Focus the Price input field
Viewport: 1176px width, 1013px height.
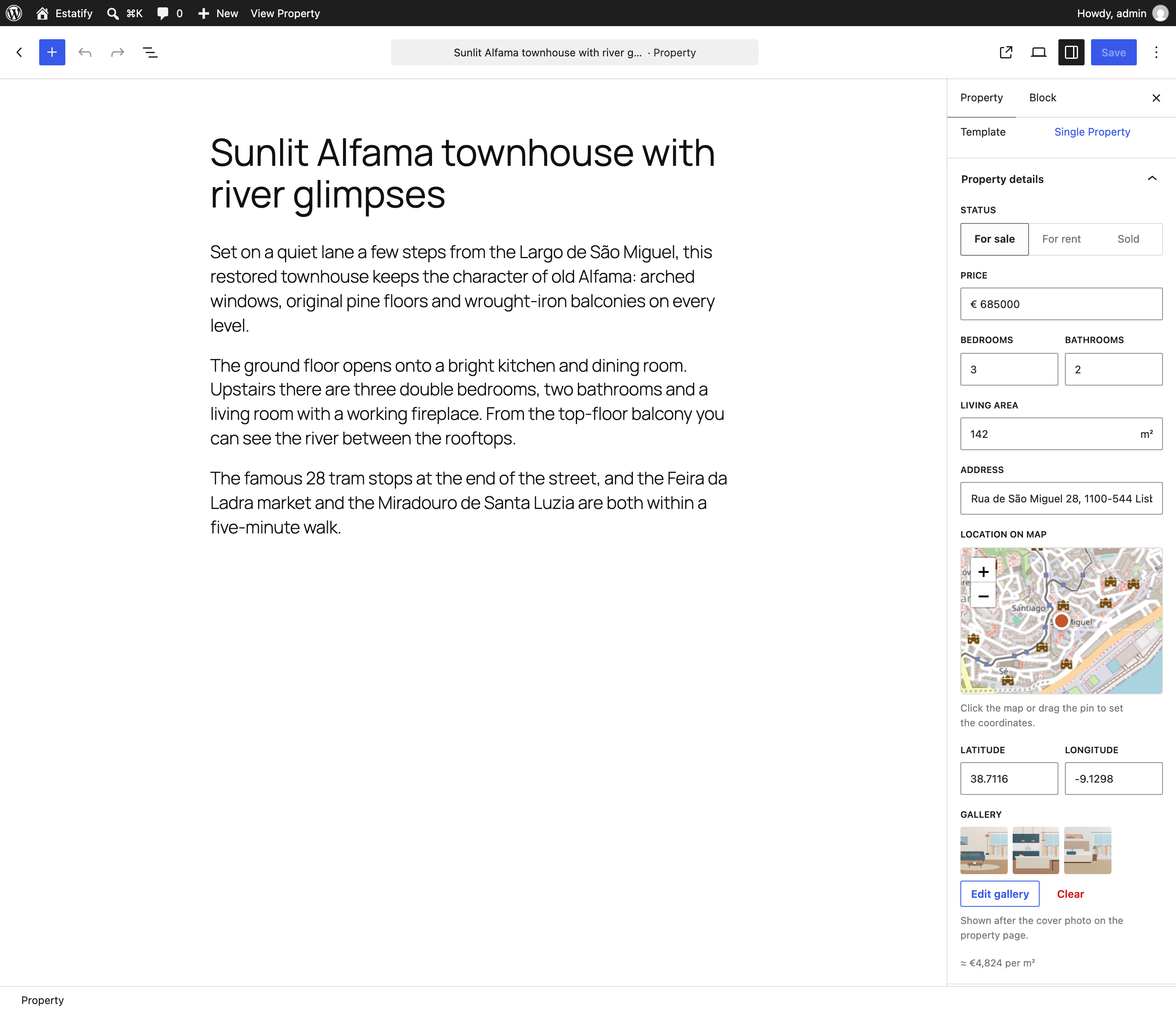coord(1061,304)
